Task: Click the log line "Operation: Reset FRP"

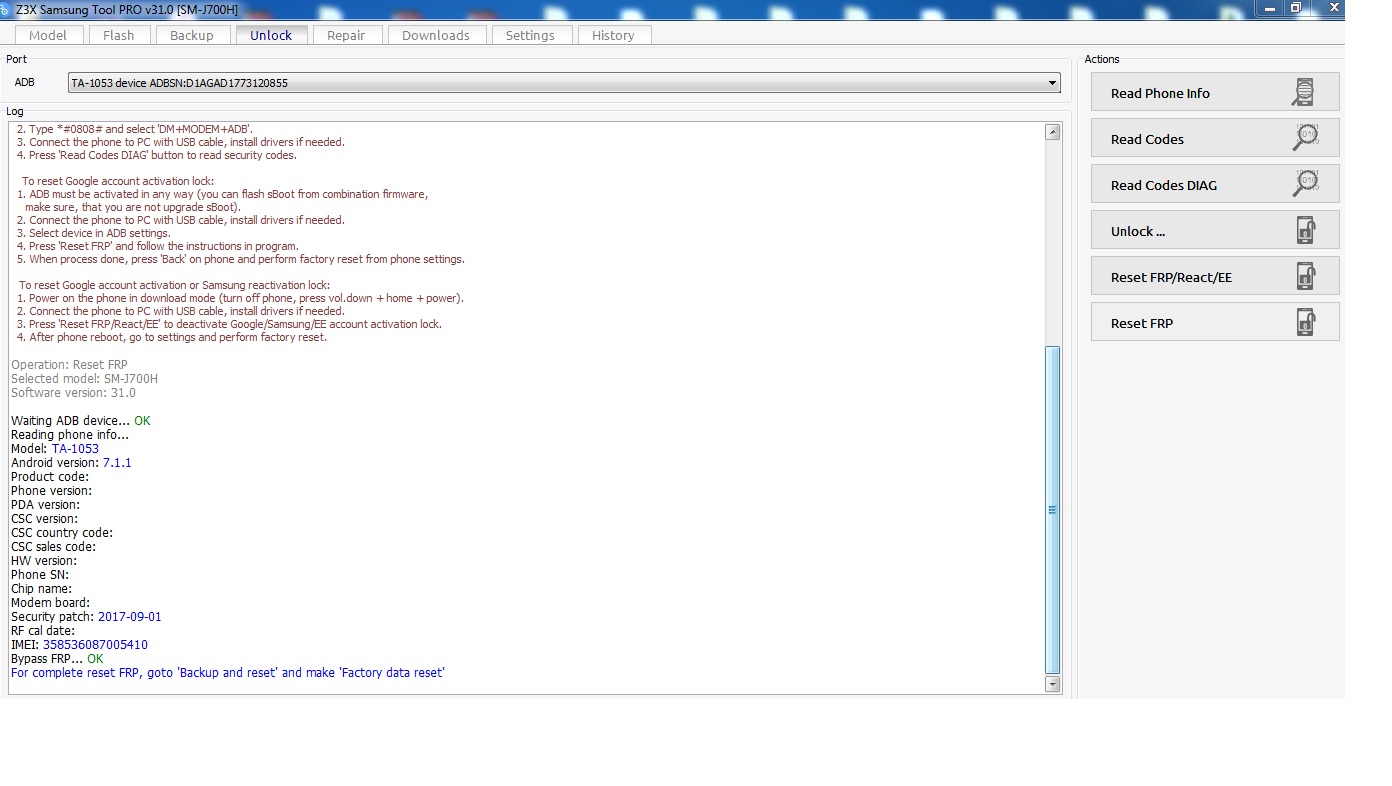Action: 69,365
